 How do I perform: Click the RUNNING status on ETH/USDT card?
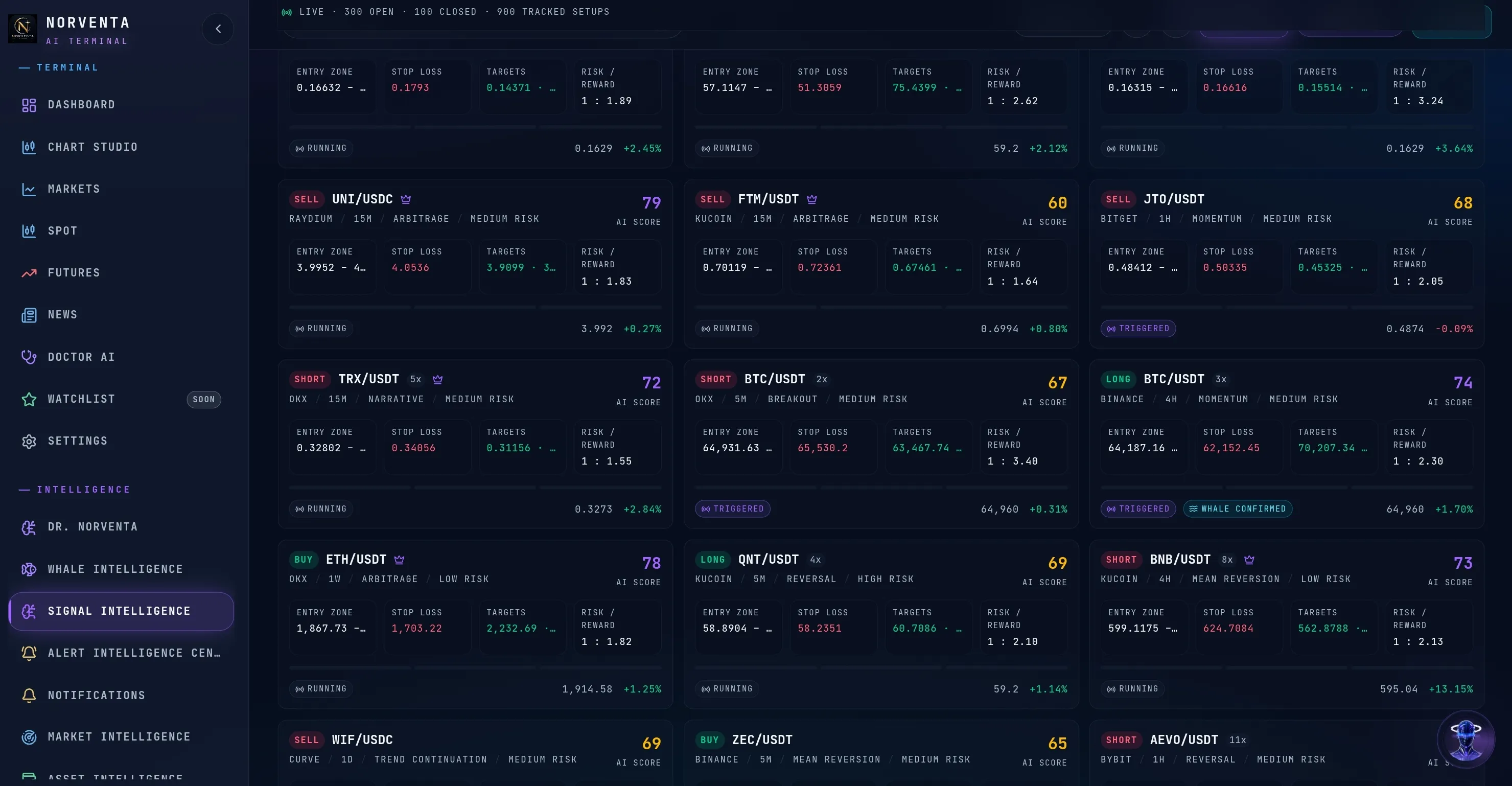click(321, 689)
